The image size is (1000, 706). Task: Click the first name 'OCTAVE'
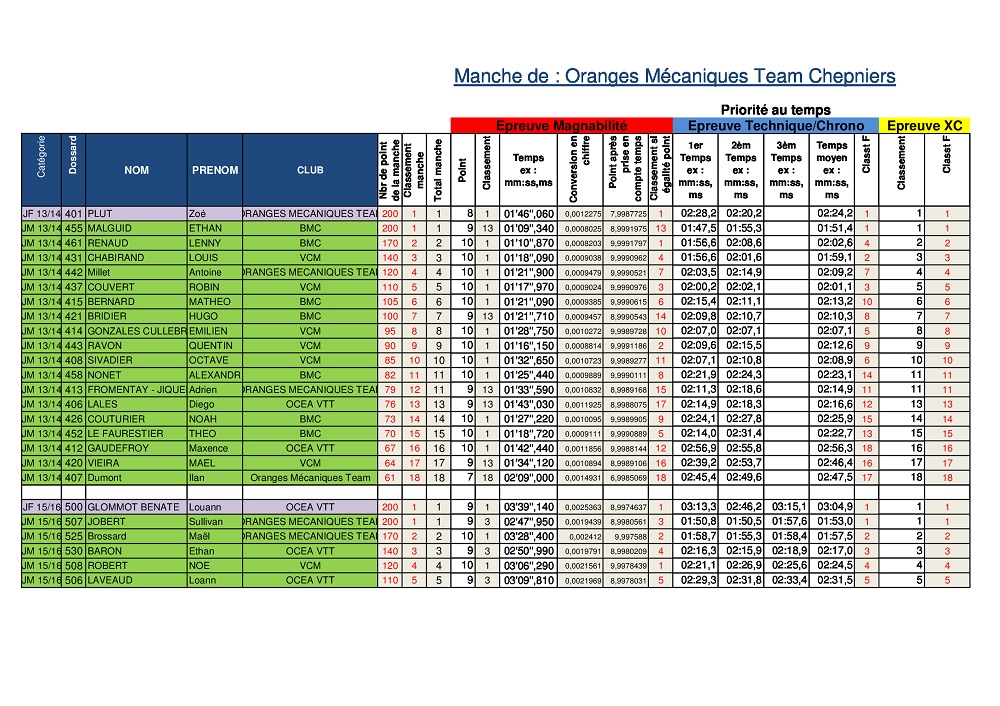click(215, 360)
